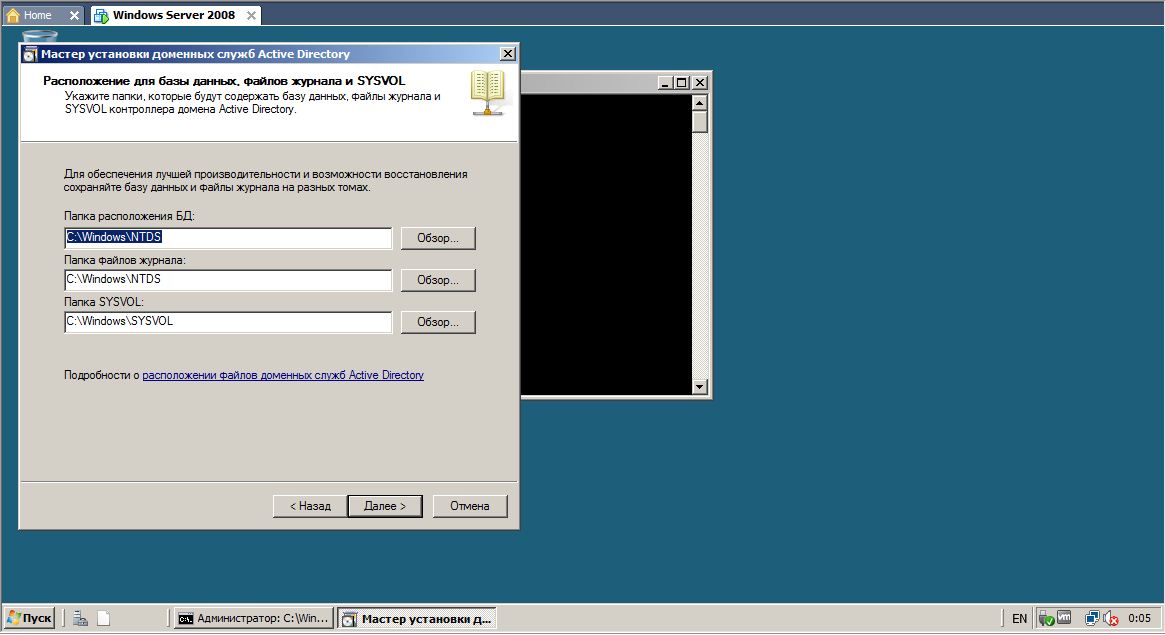Close the command prompt window
1165x635 pixels.
pyautogui.click(x=700, y=82)
